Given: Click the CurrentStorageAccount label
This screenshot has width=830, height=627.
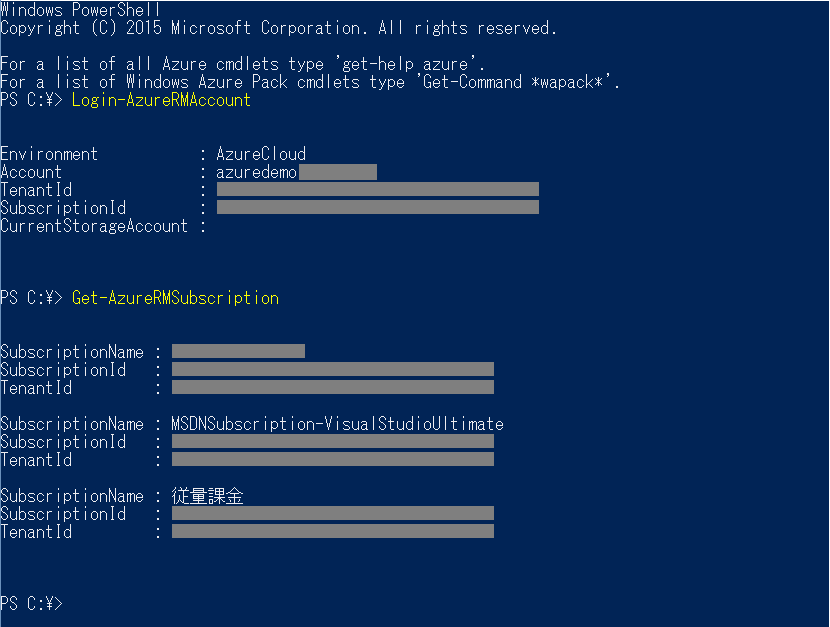Looking at the screenshot, I should tap(94, 226).
